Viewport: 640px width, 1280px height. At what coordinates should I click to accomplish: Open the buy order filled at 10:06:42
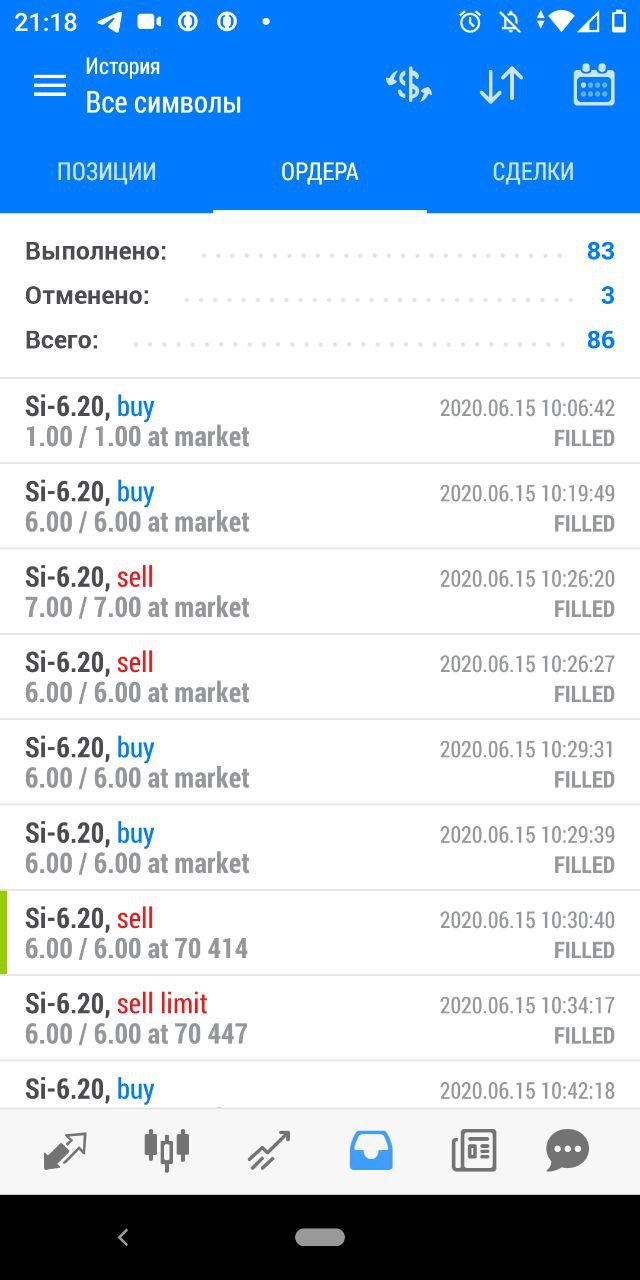320,421
